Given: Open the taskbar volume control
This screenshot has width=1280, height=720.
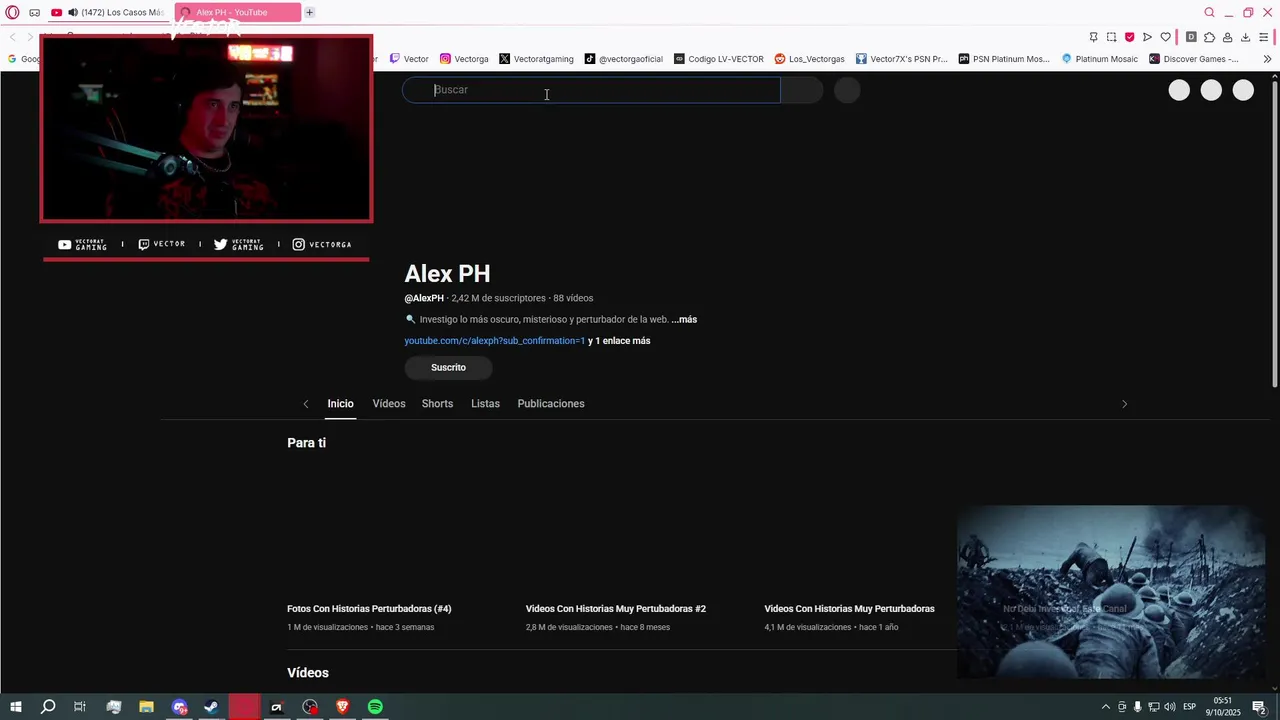Looking at the screenshot, I should 1170,707.
